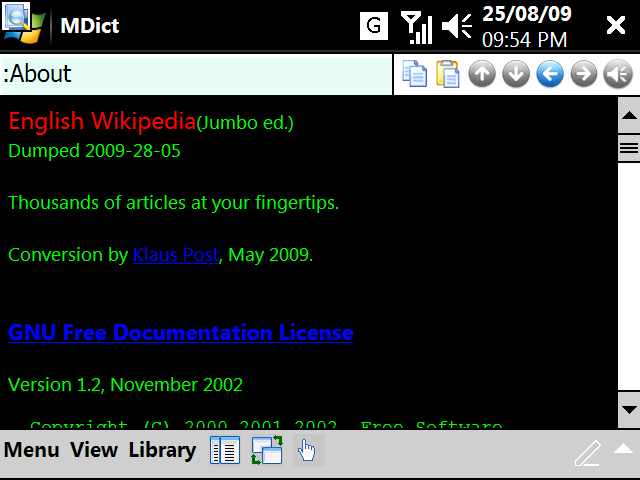640x480 pixels.
Task: Toggle the index list panel icon
Action: [x=225, y=450]
